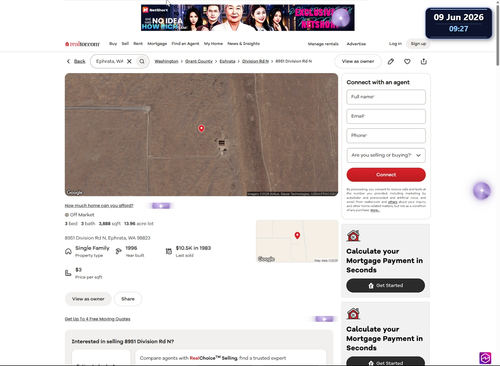This screenshot has height=366, width=500.
Task: Open Find an Agent menu
Action: pos(185,44)
